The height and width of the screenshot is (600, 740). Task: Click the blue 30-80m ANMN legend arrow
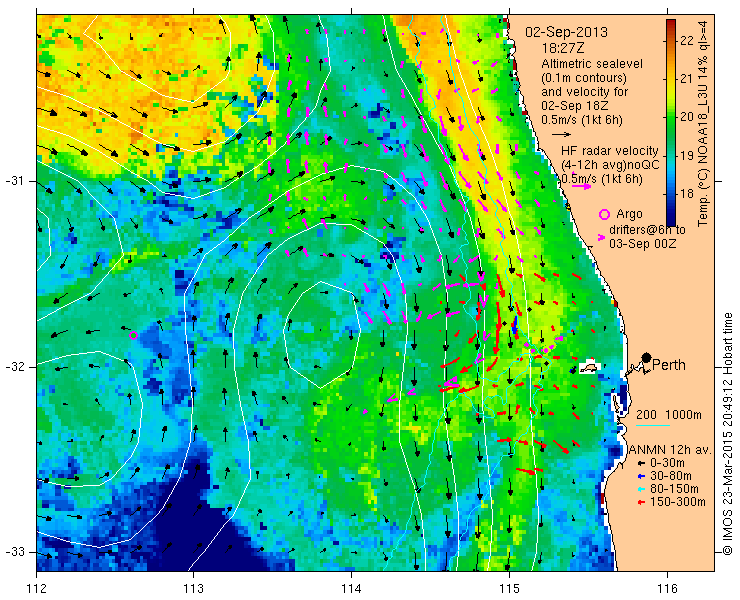(640, 476)
